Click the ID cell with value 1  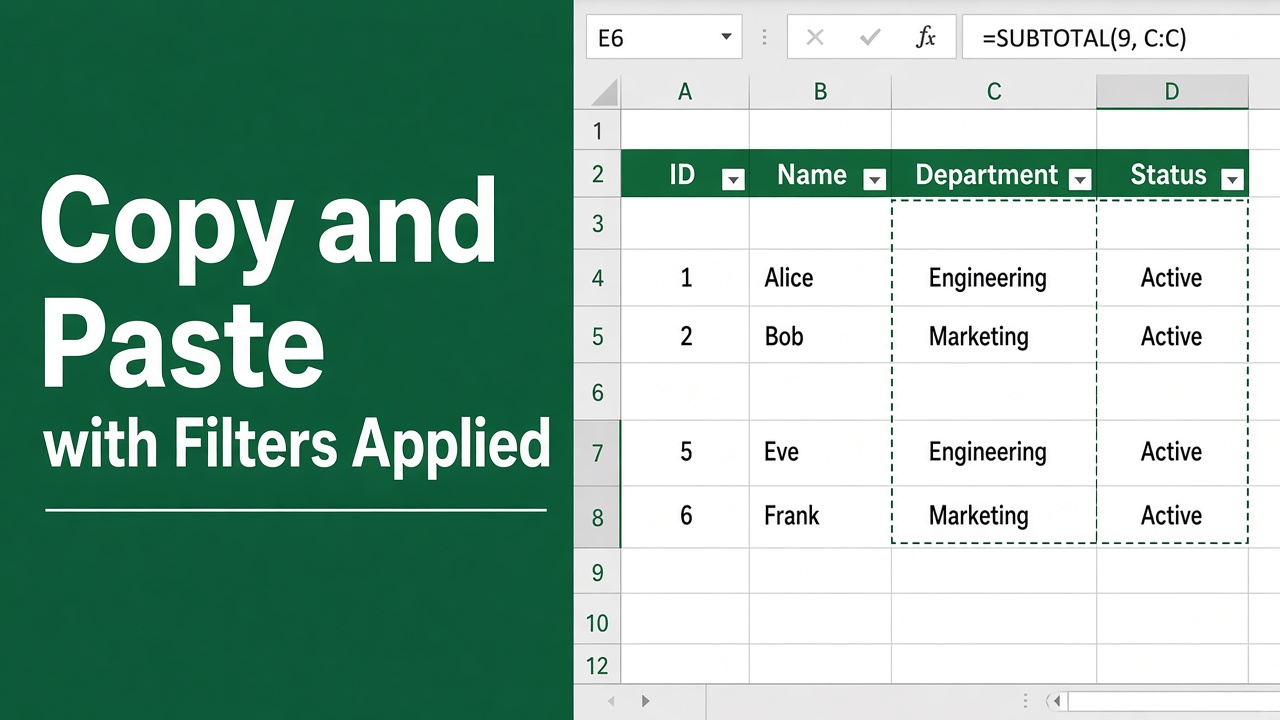[685, 277]
